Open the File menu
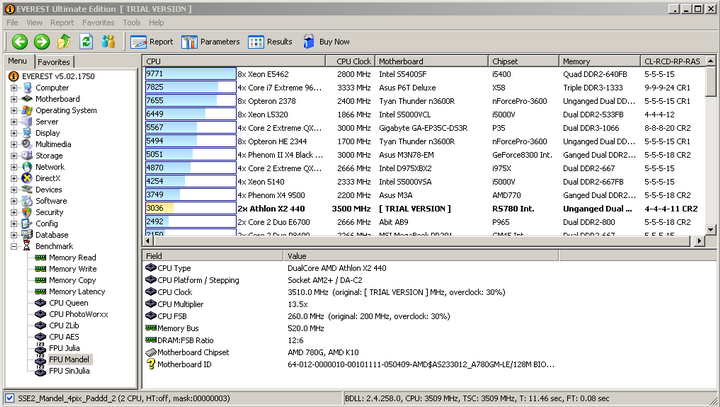 tap(12, 23)
